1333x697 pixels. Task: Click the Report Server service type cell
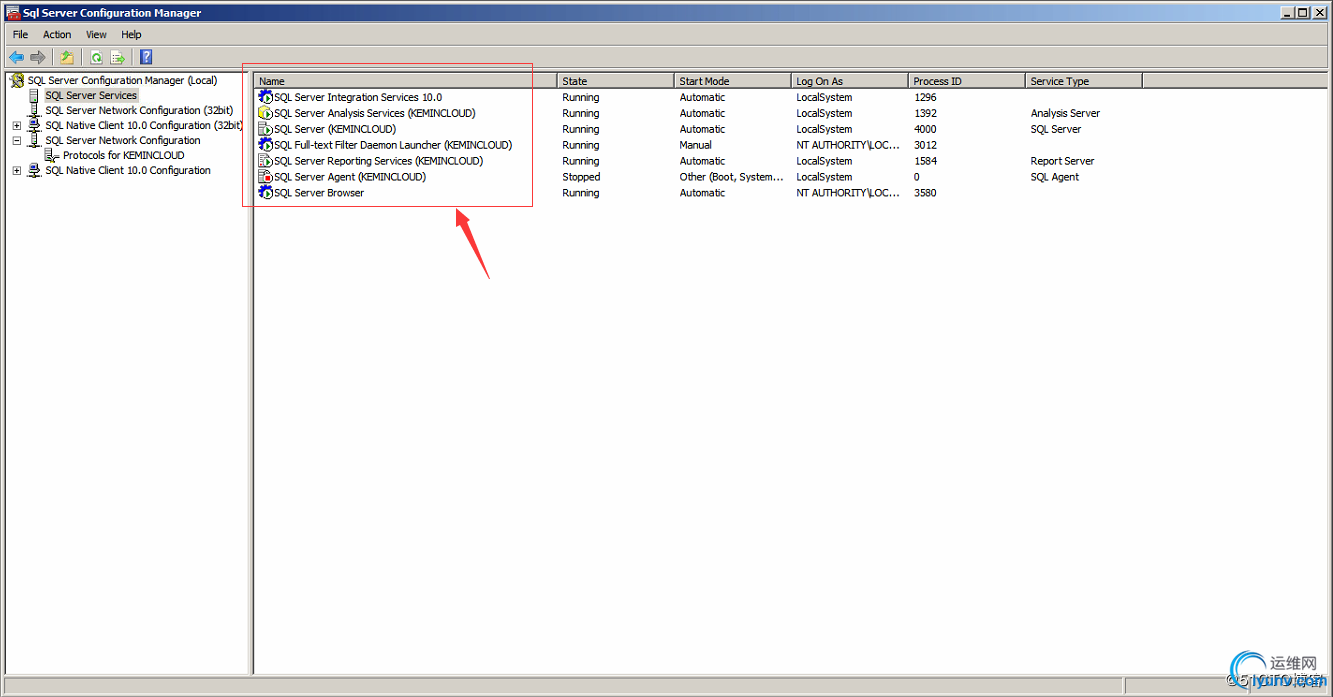pos(1062,161)
